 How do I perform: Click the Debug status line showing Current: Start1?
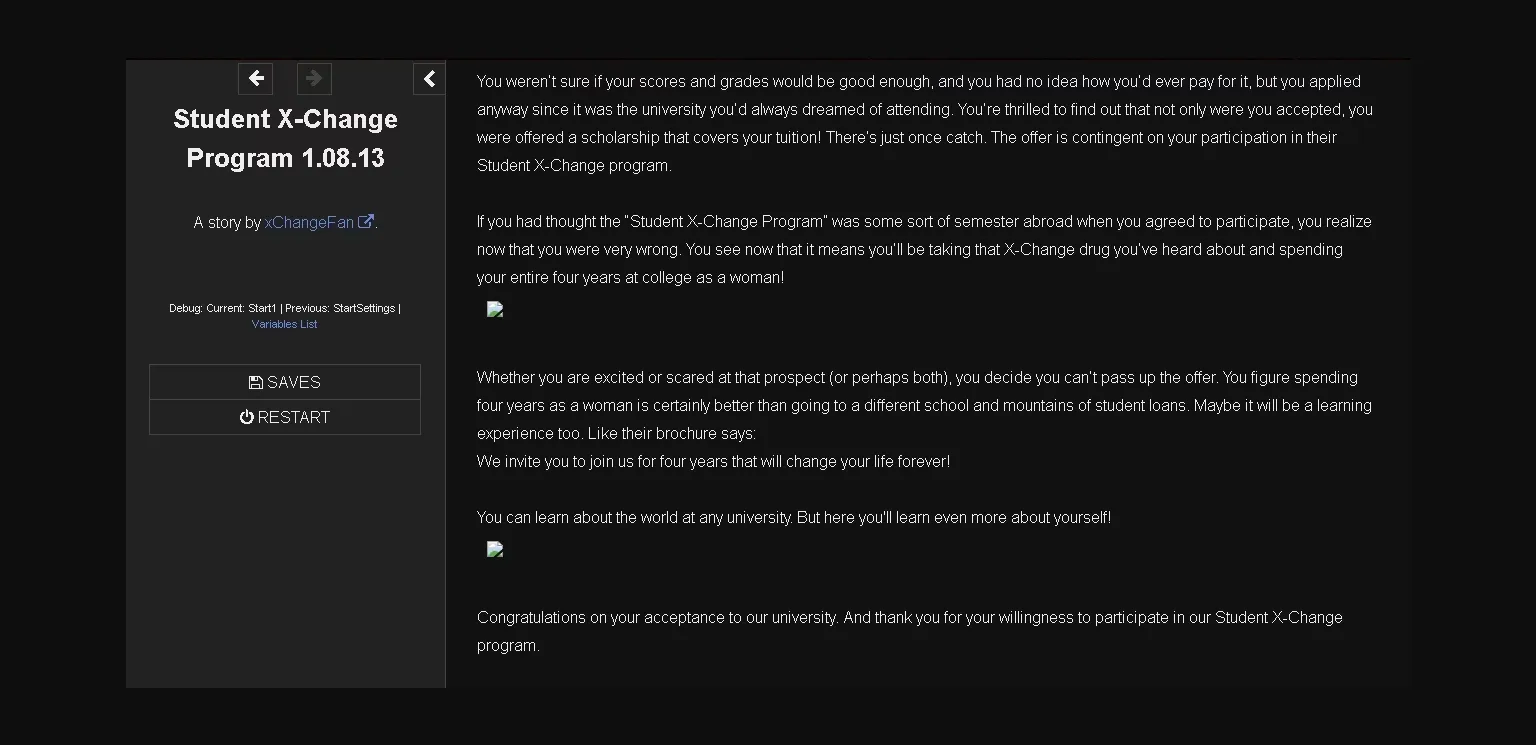tap(284, 308)
